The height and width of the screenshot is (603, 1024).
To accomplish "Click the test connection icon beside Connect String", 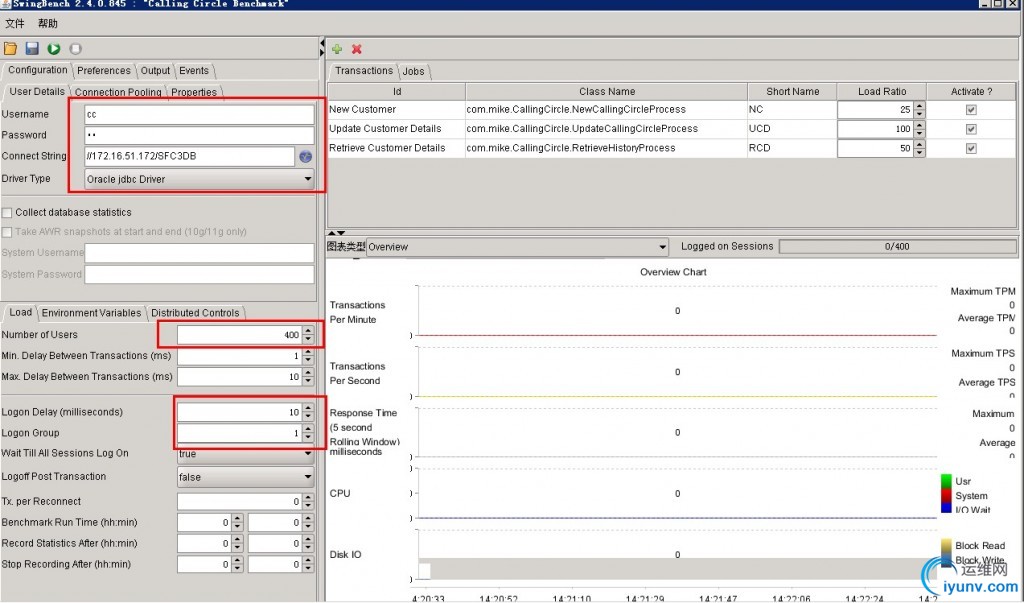I will click(x=305, y=157).
